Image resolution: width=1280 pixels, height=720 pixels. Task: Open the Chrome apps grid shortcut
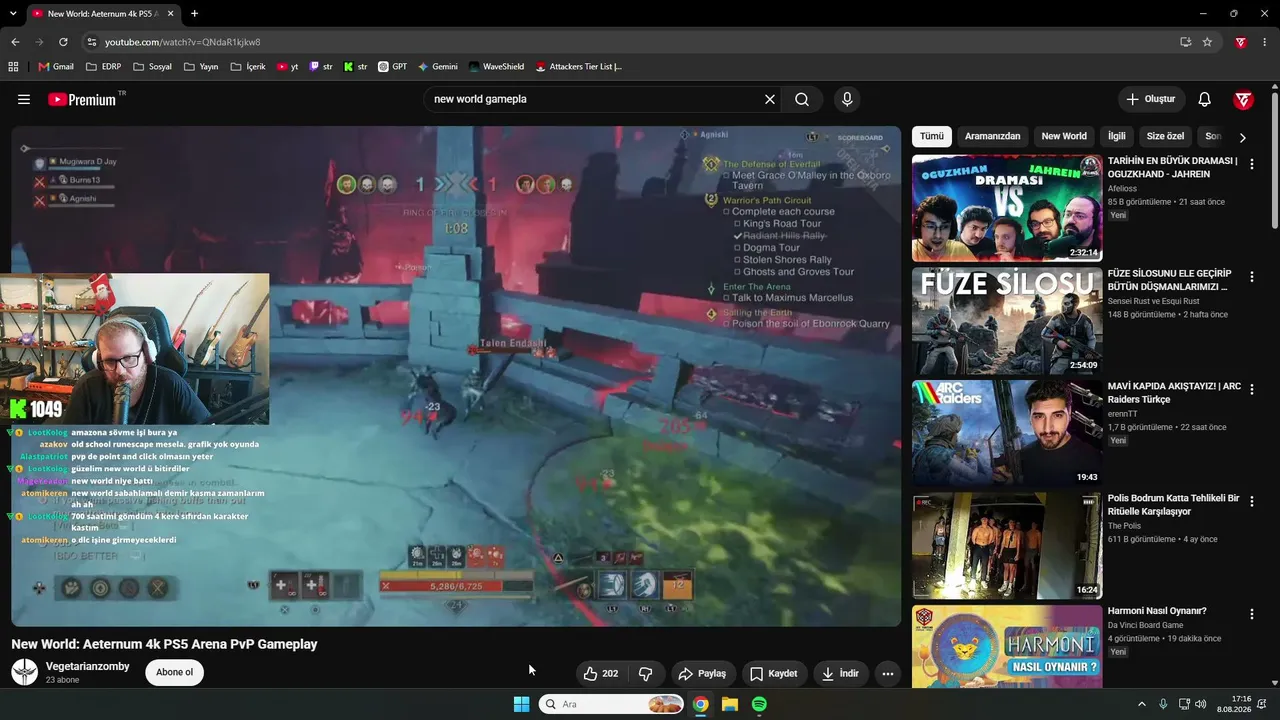coord(13,67)
